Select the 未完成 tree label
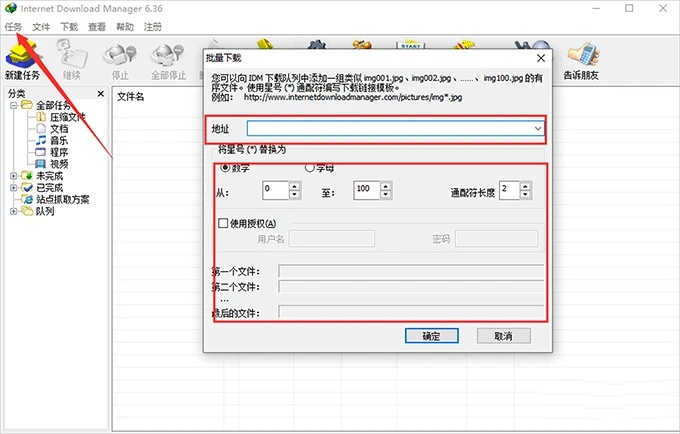This screenshot has height=434, width=680. coord(49,176)
